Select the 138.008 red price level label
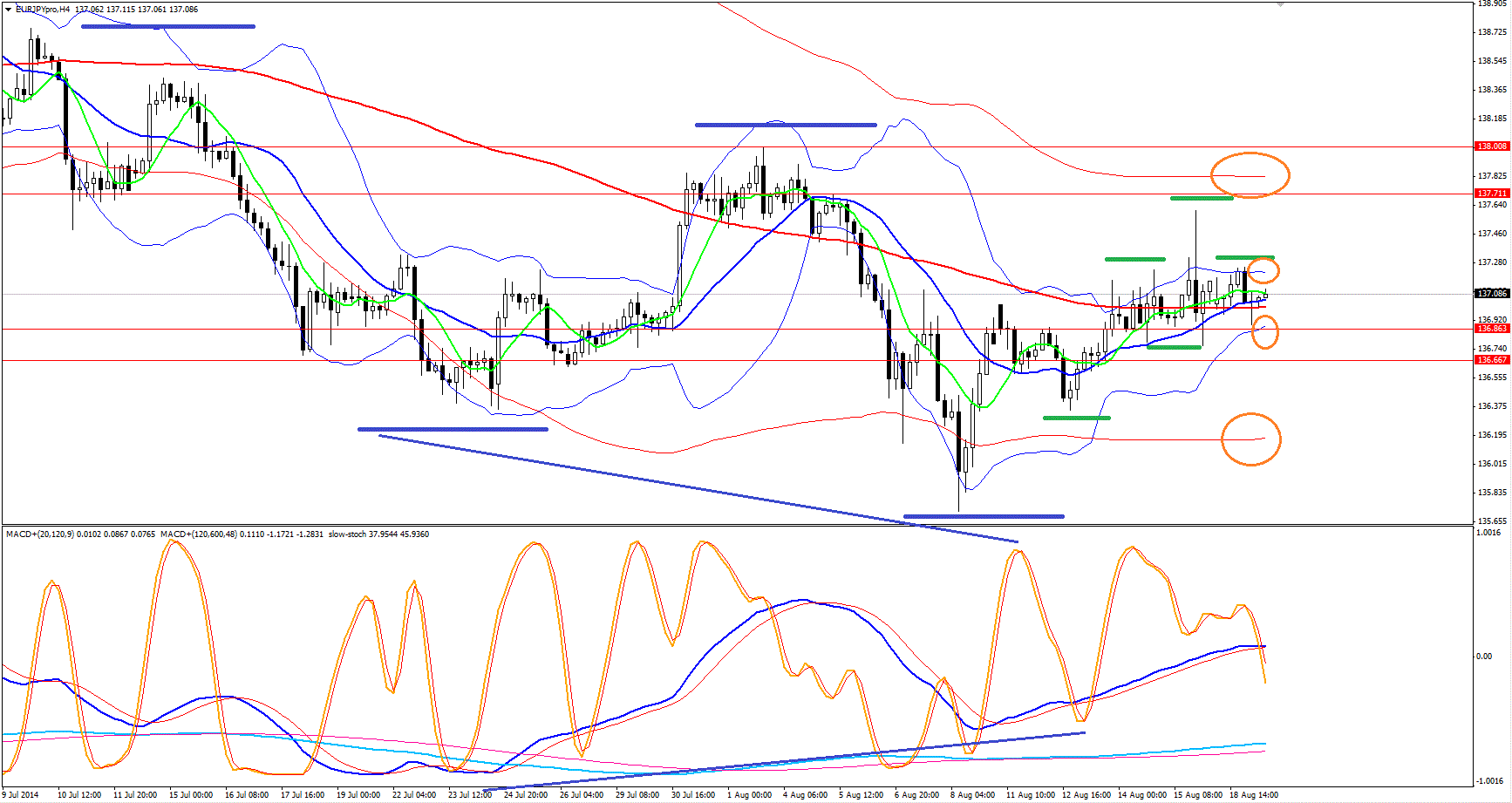Image resolution: width=1512 pixels, height=803 pixels. (1491, 146)
